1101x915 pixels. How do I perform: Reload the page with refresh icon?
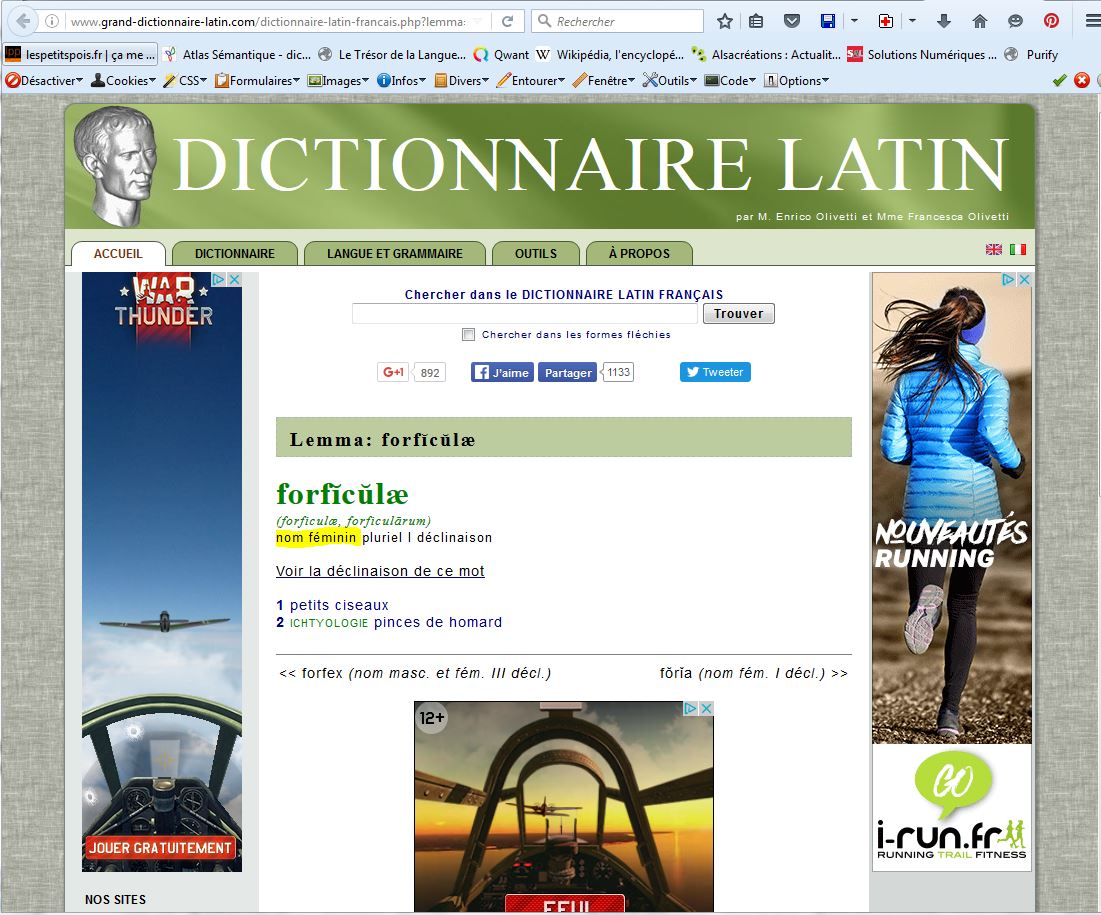tap(508, 21)
